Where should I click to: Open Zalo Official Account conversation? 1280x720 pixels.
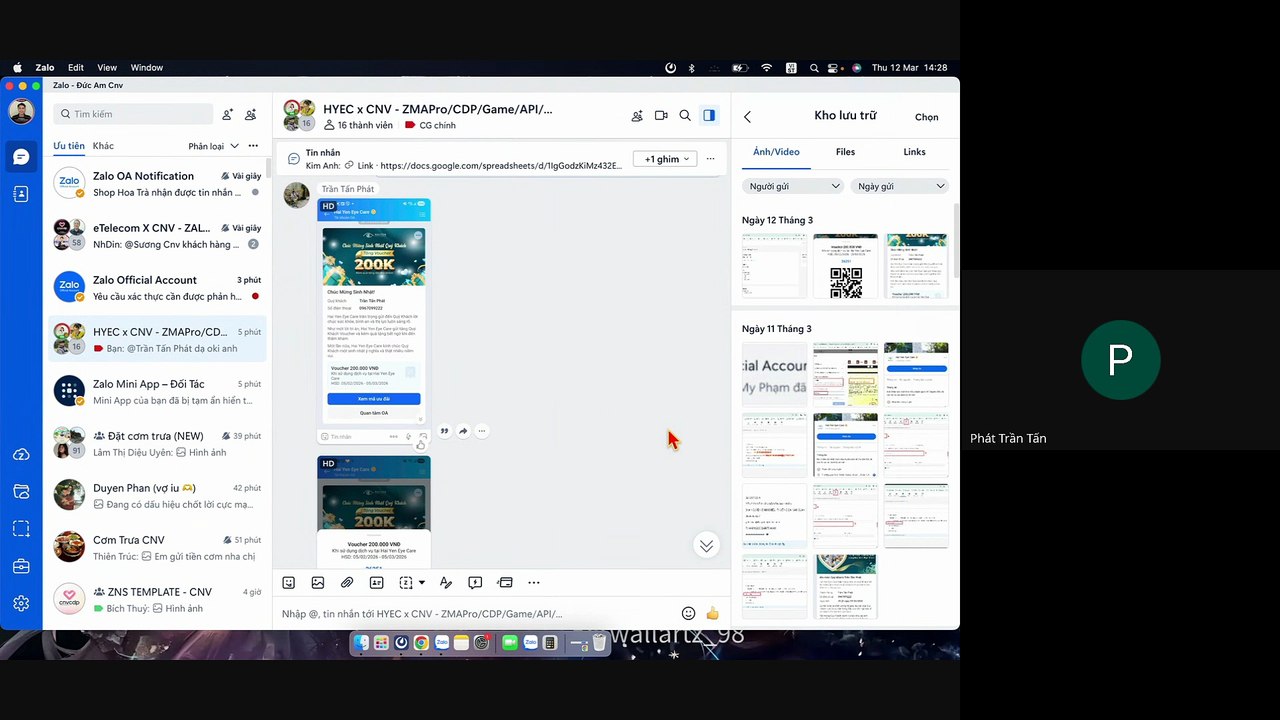[157, 288]
